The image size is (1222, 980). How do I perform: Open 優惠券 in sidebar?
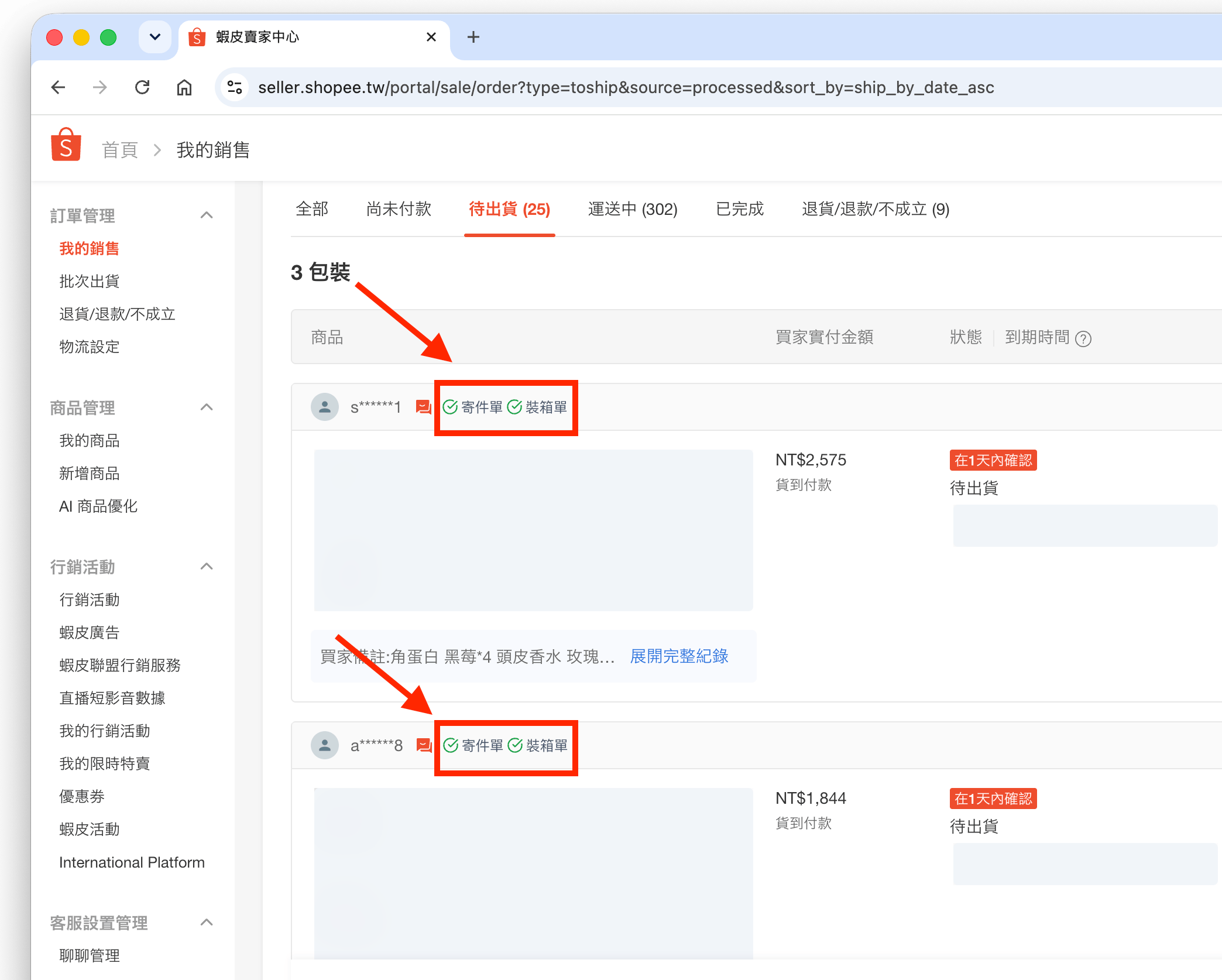[x=81, y=797]
